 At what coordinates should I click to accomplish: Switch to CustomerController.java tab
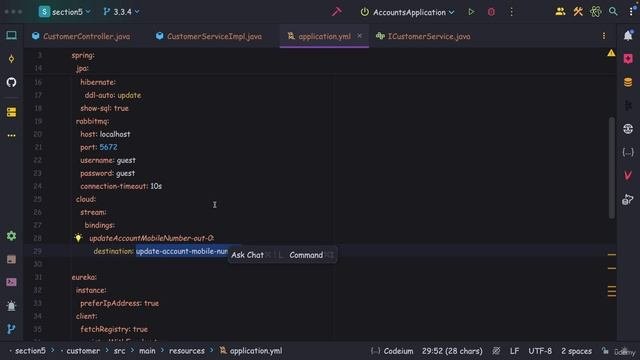click(x=81, y=36)
